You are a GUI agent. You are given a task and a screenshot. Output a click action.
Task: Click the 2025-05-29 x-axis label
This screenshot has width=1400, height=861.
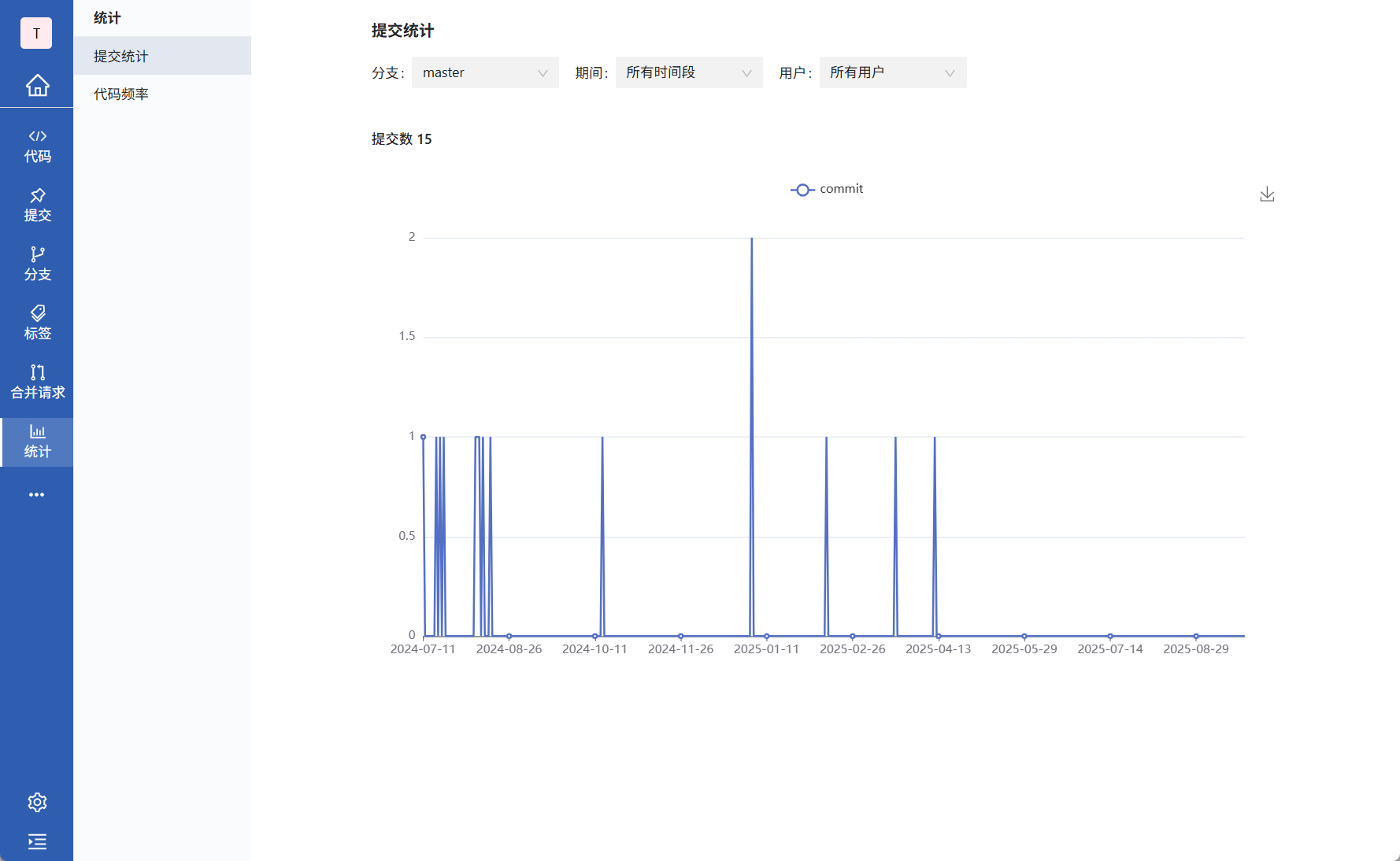click(1024, 649)
